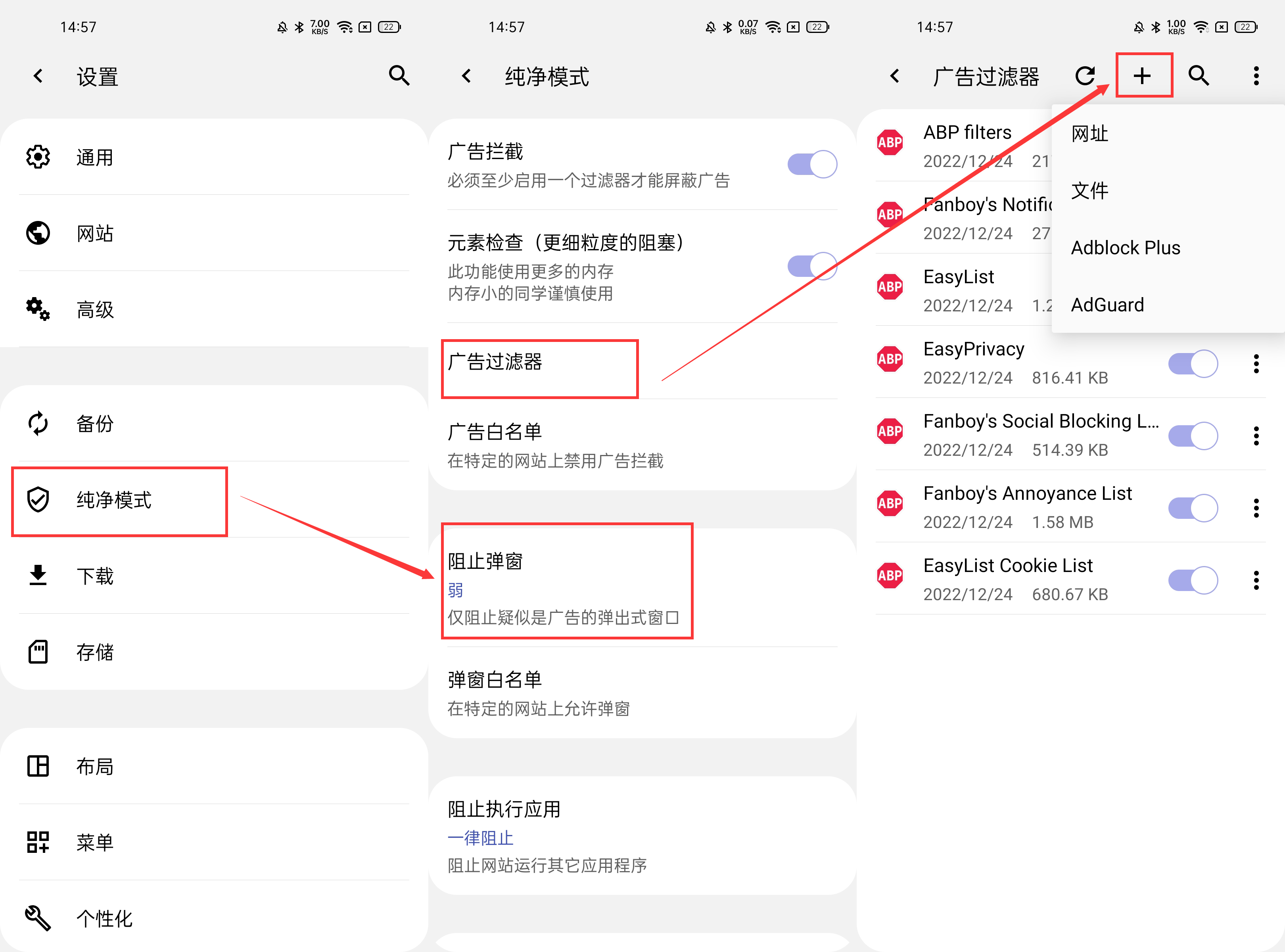This screenshot has width=1285, height=952.
Task: Toggle EasyList Cookie List switch
Action: [x=1193, y=580]
